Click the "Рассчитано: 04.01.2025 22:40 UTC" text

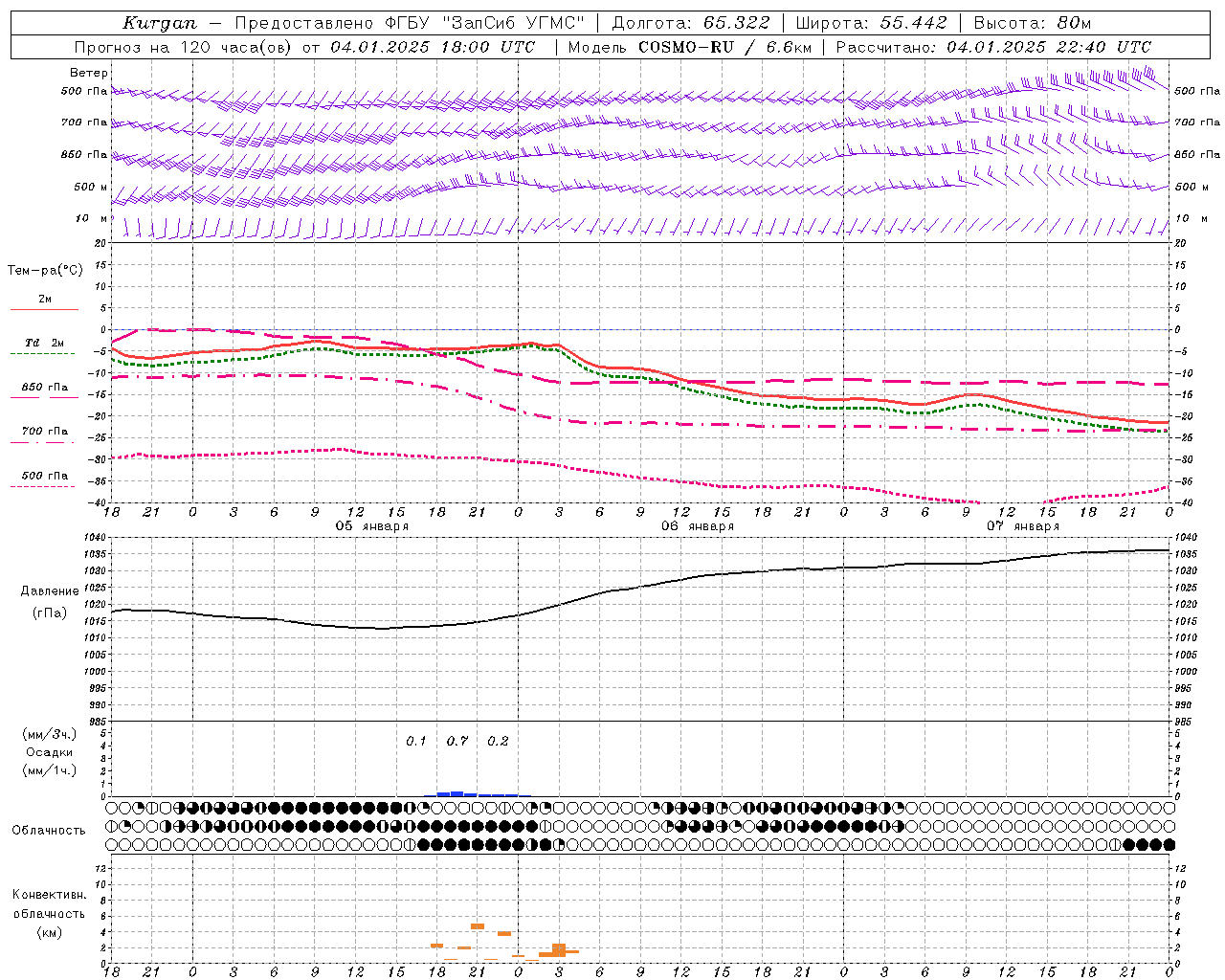(x=993, y=47)
